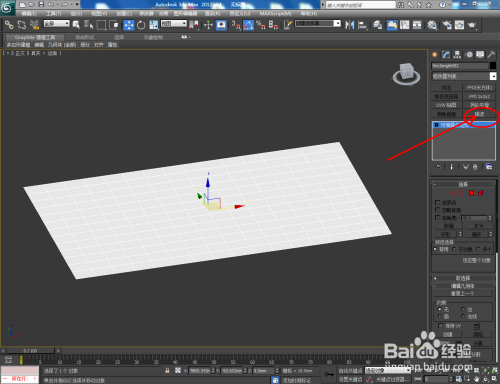Click the time slider 0 / 100 handle
500x384 pixels.
30,351
